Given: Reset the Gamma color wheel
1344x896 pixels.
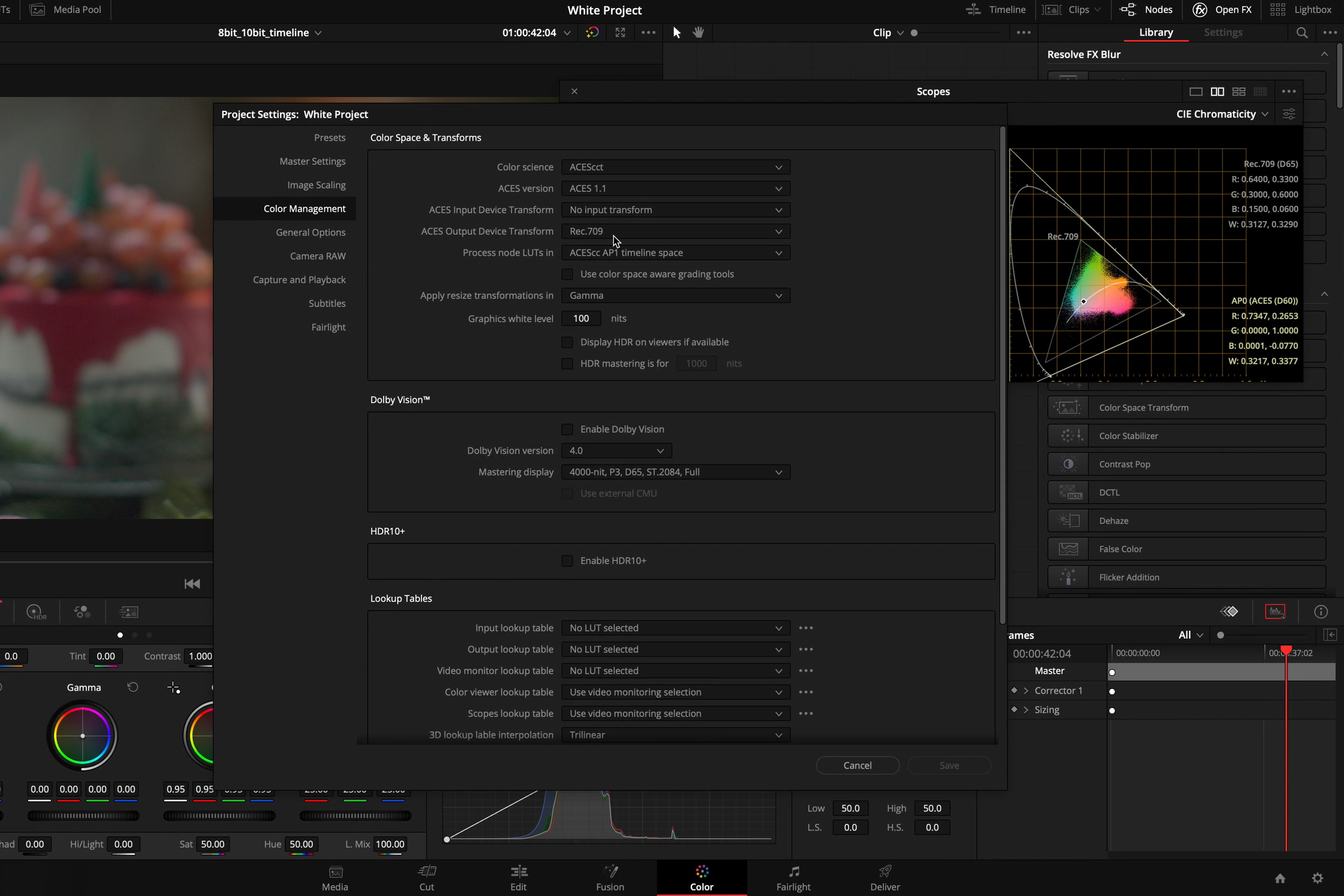Looking at the screenshot, I should tap(133, 687).
